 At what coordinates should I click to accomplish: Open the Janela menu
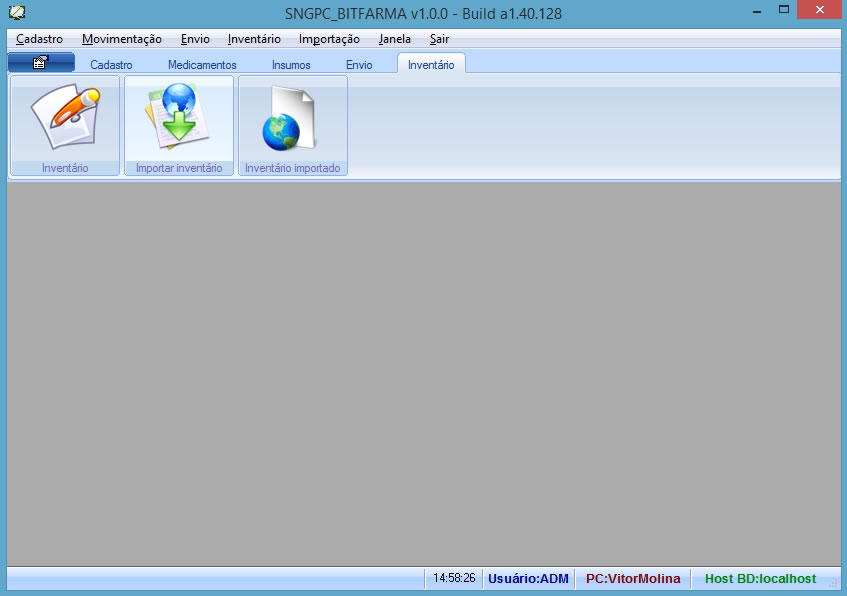tap(394, 39)
